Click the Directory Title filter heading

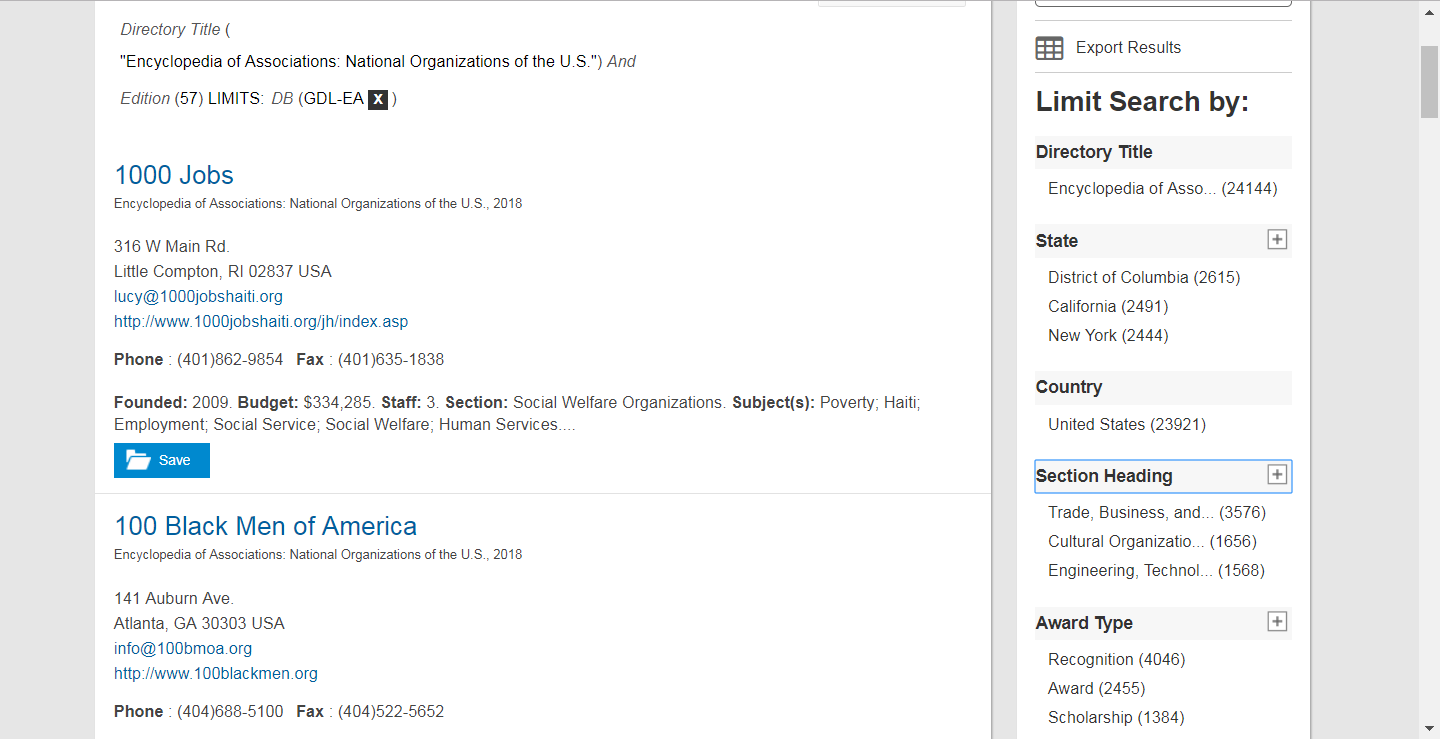coord(1094,152)
